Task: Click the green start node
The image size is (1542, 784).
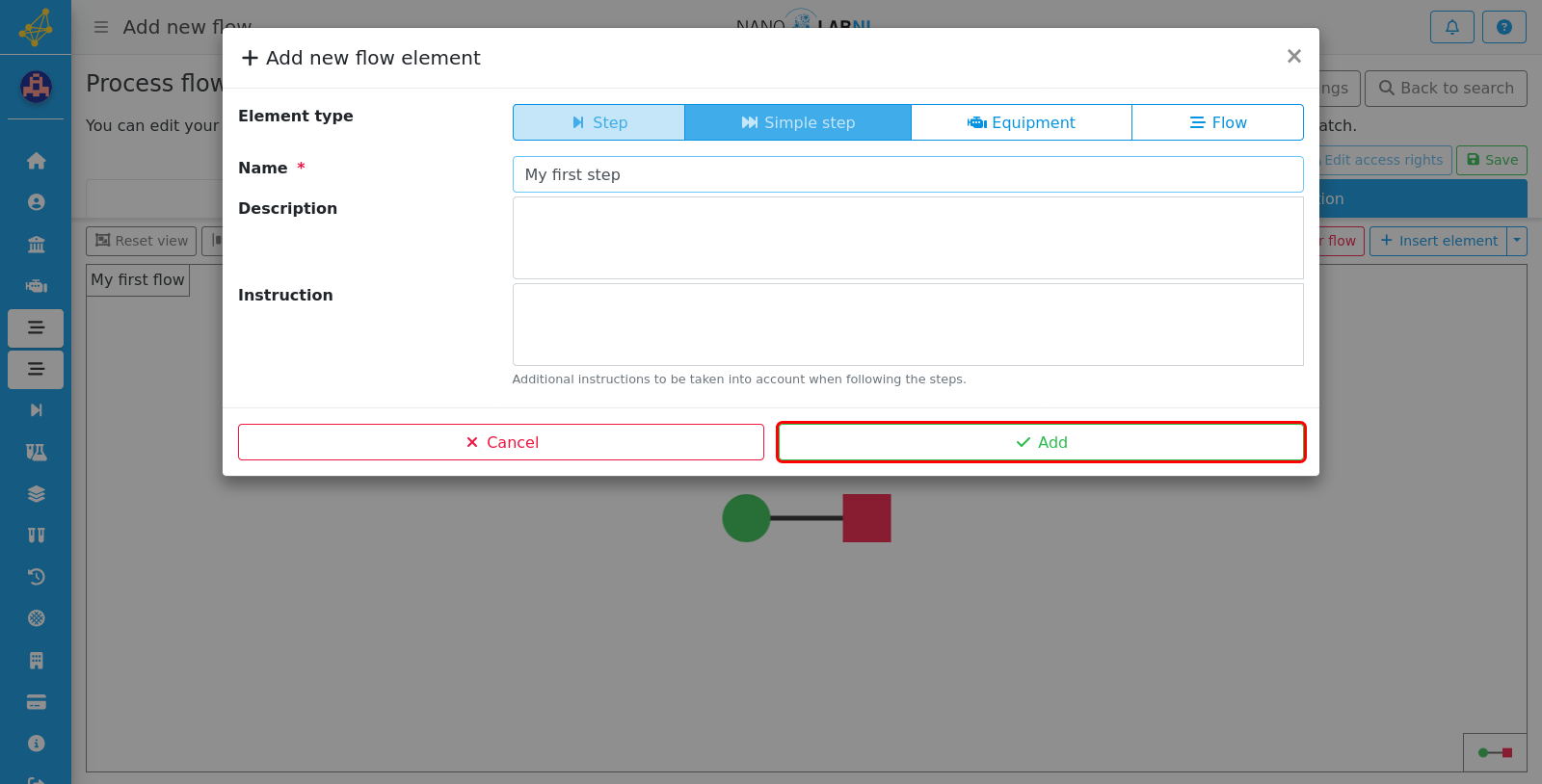Action: click(746, 518)
